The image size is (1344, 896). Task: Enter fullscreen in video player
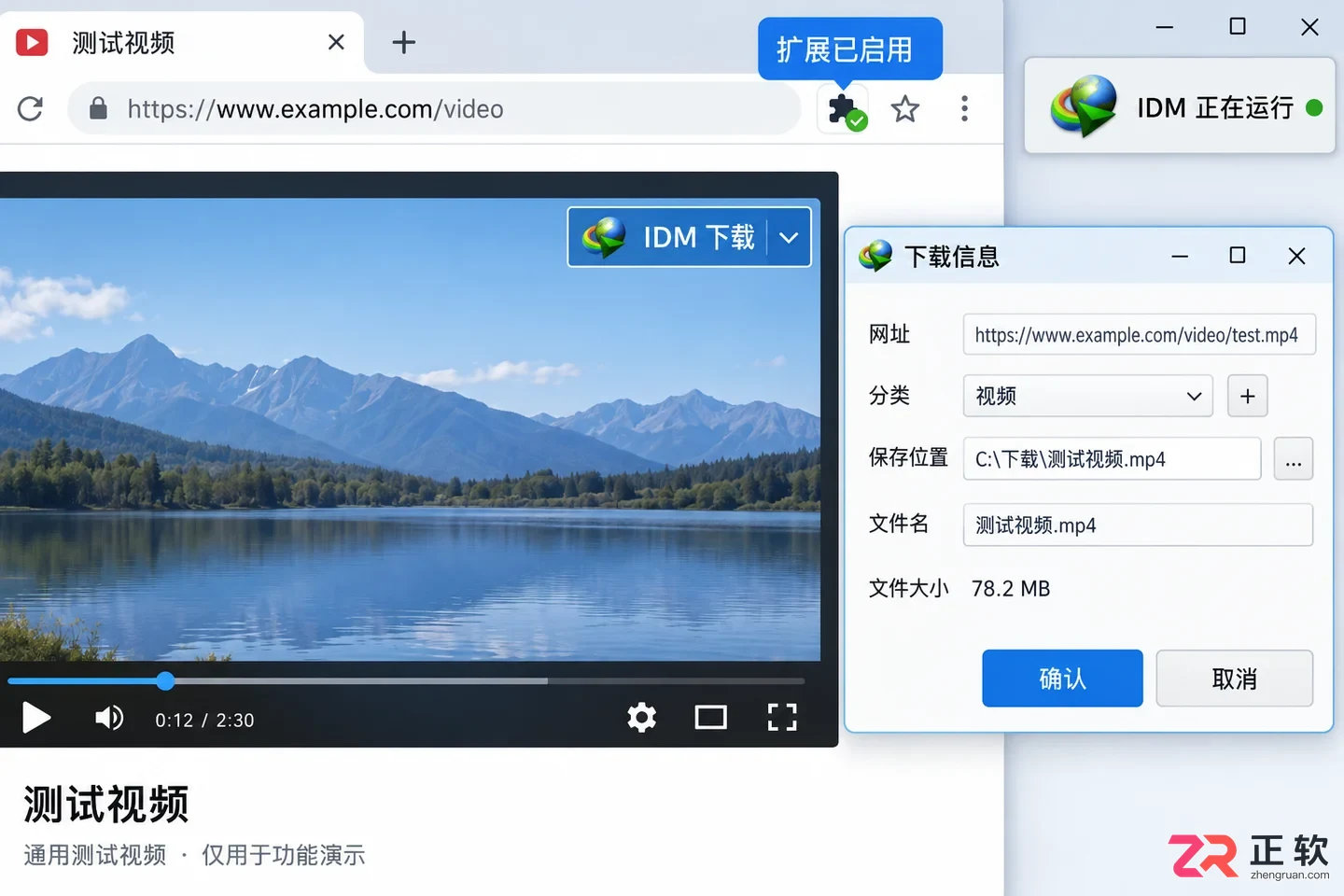[782, 718]
